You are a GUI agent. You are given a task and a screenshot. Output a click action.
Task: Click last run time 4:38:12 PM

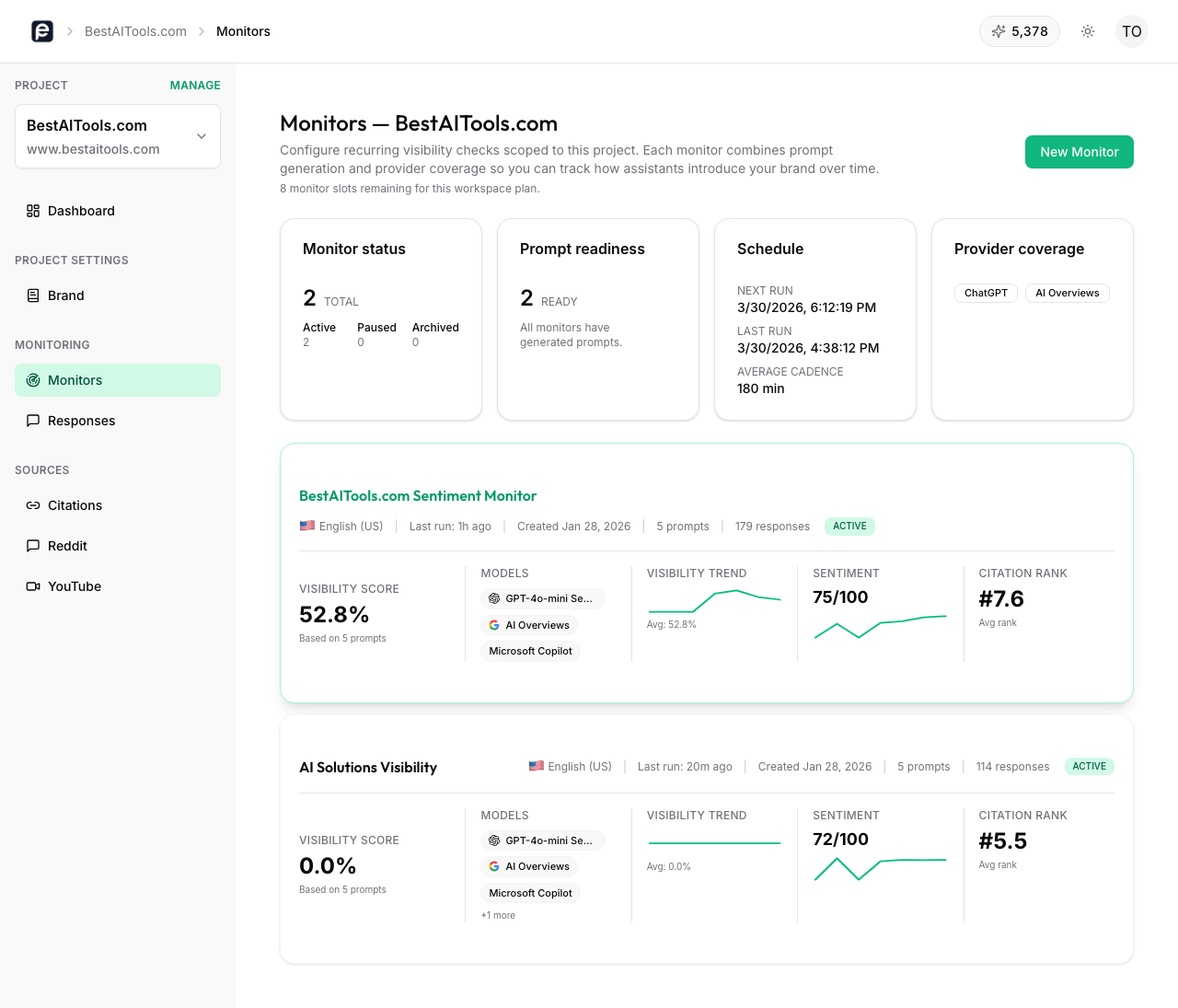coord(808,348)
